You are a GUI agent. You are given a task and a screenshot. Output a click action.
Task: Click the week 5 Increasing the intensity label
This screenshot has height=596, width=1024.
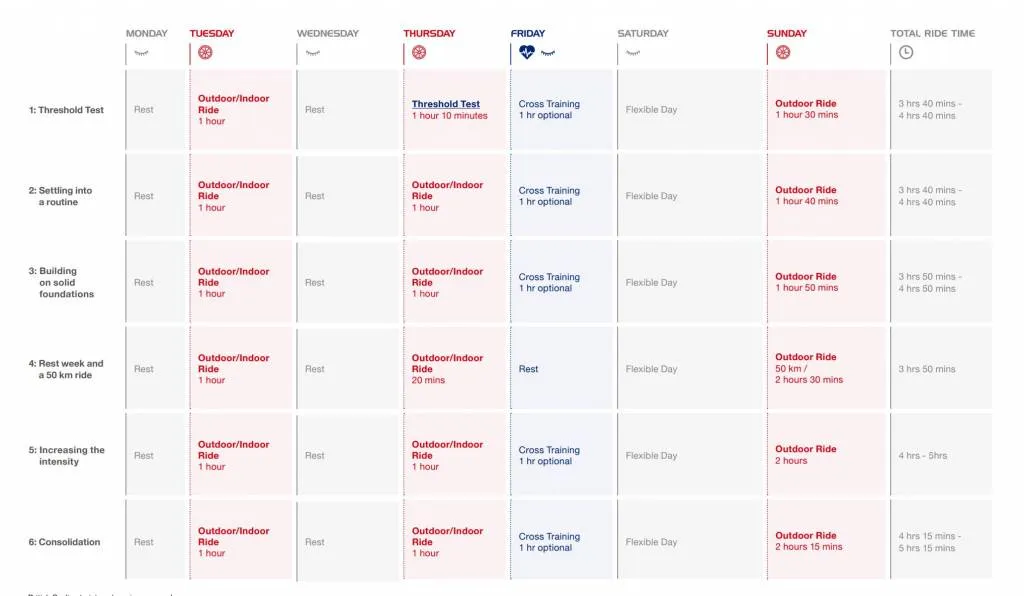(66, 456)
